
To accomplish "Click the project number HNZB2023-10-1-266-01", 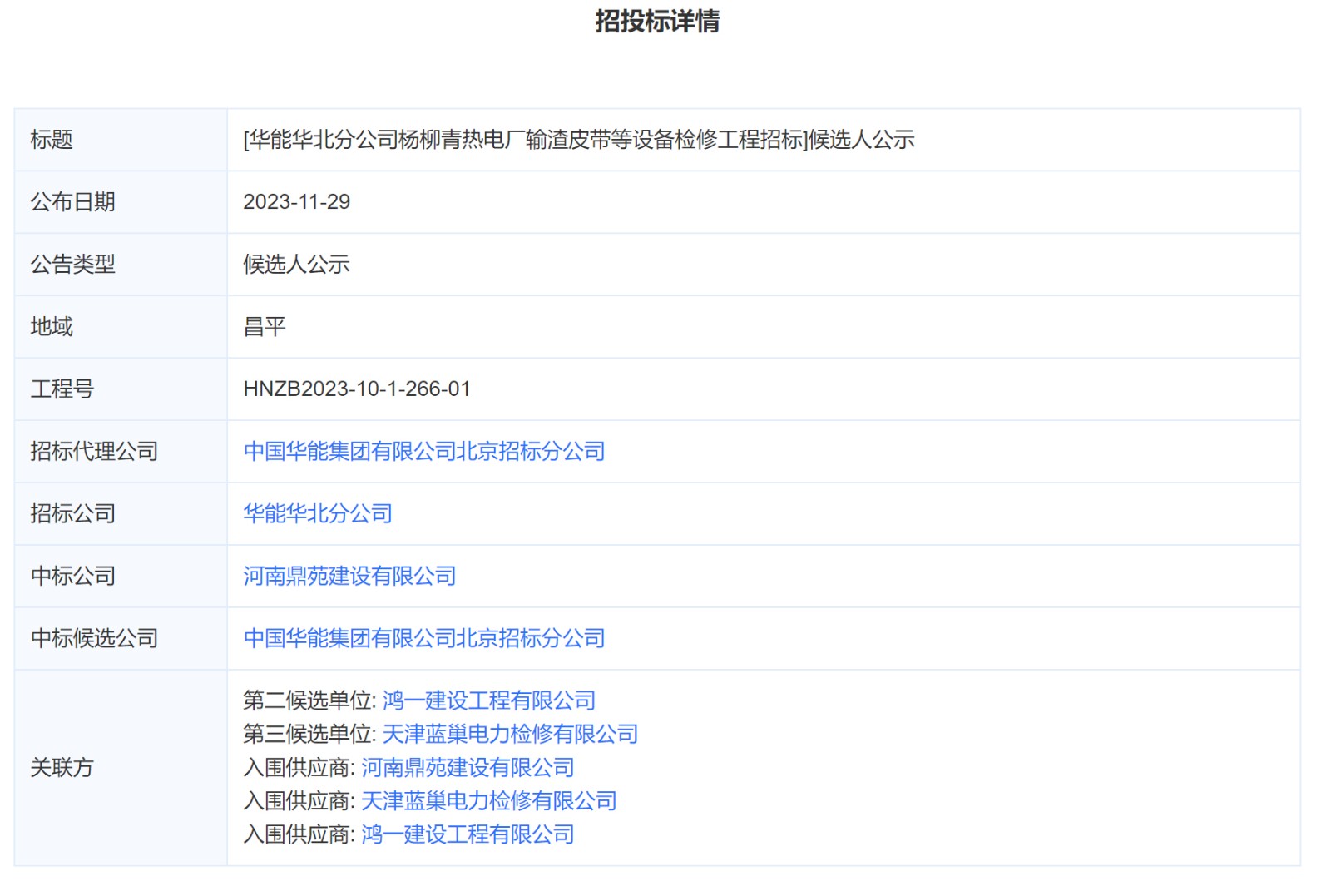I will 356,389.
